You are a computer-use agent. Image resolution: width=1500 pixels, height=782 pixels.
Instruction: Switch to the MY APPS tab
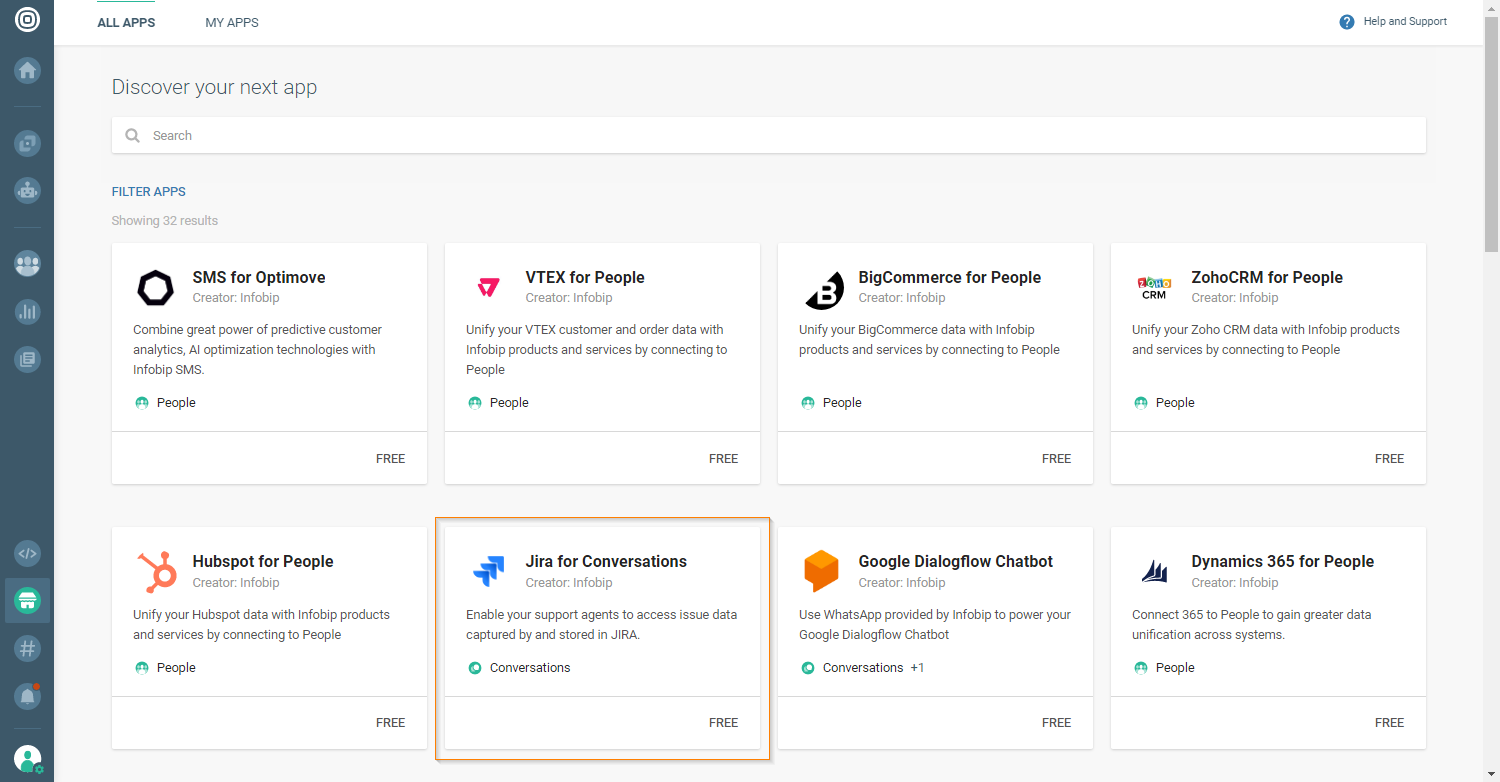232,23
